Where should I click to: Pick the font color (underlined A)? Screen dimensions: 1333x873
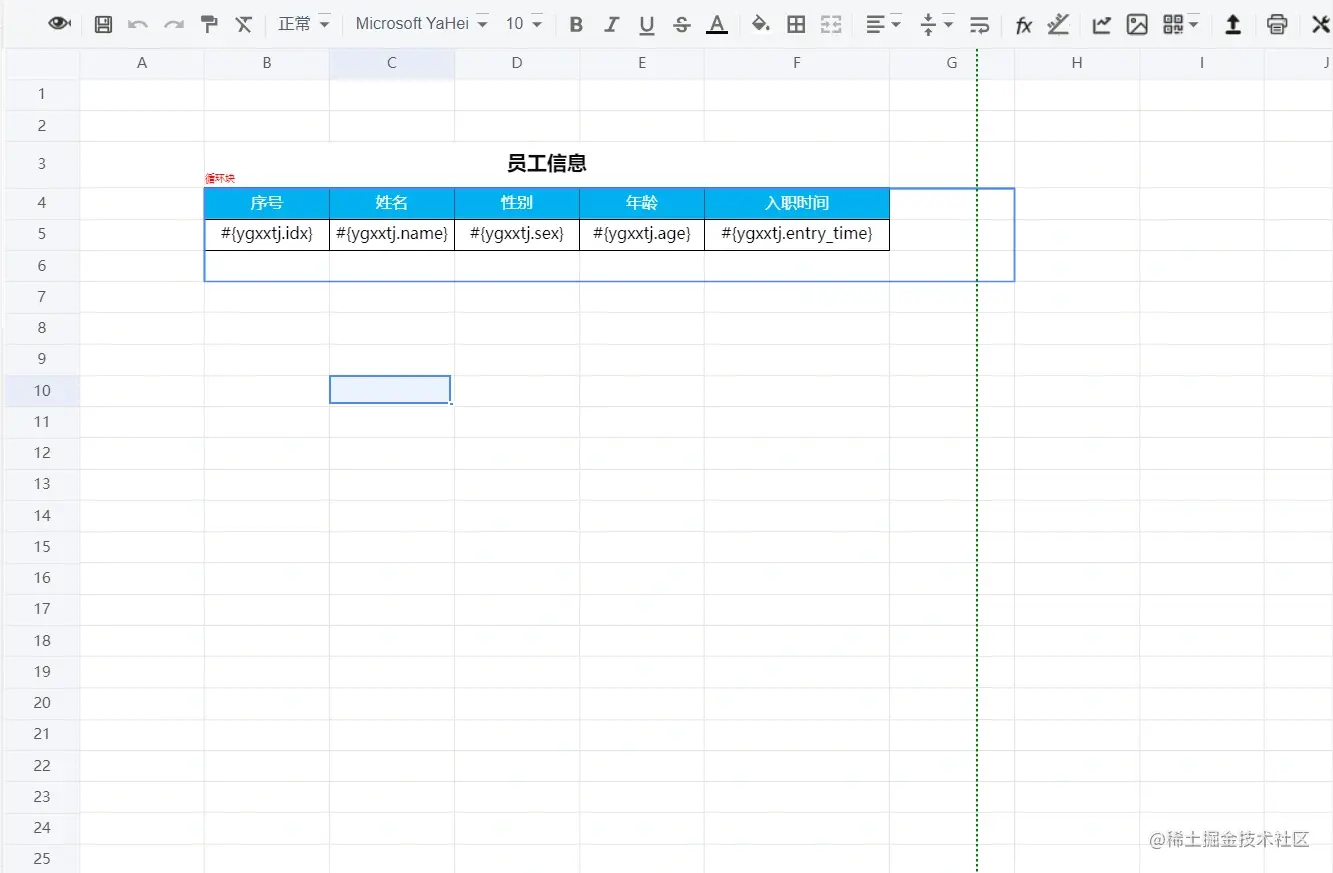[x=717, y=24]
